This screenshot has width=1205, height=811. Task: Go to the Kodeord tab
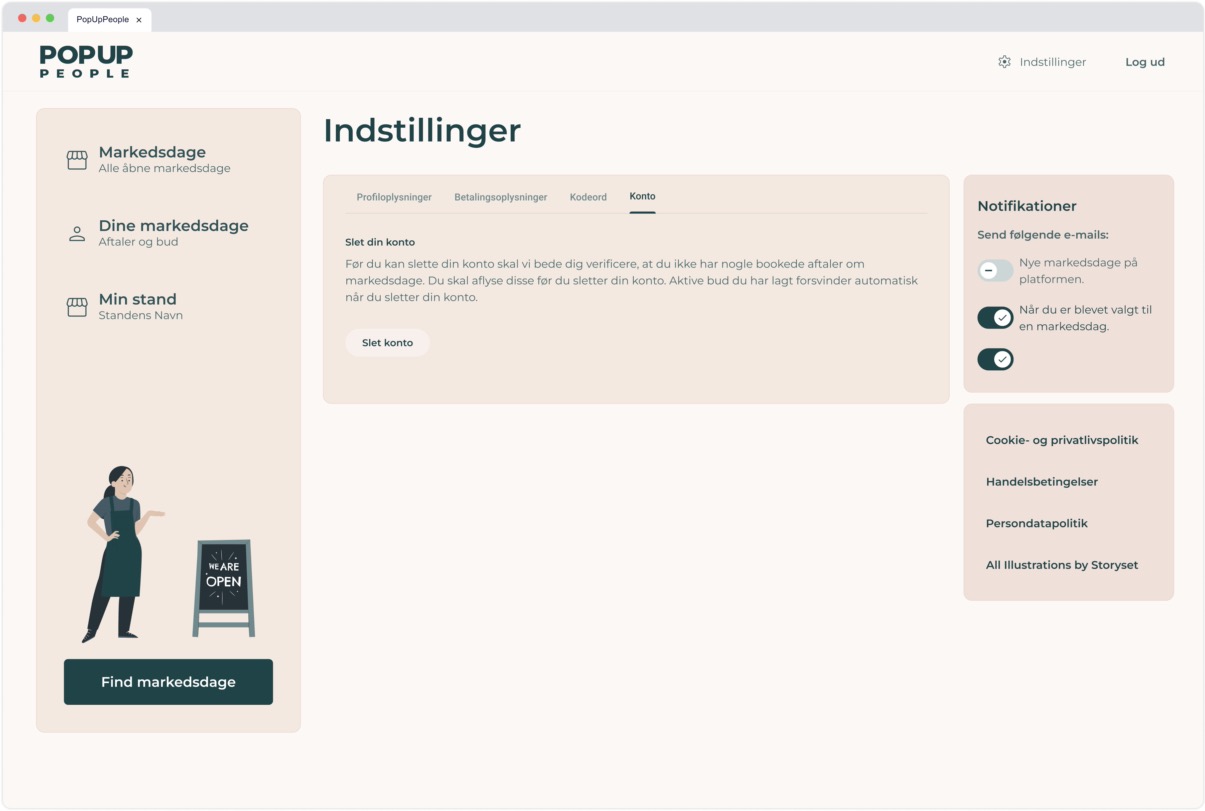588,197
